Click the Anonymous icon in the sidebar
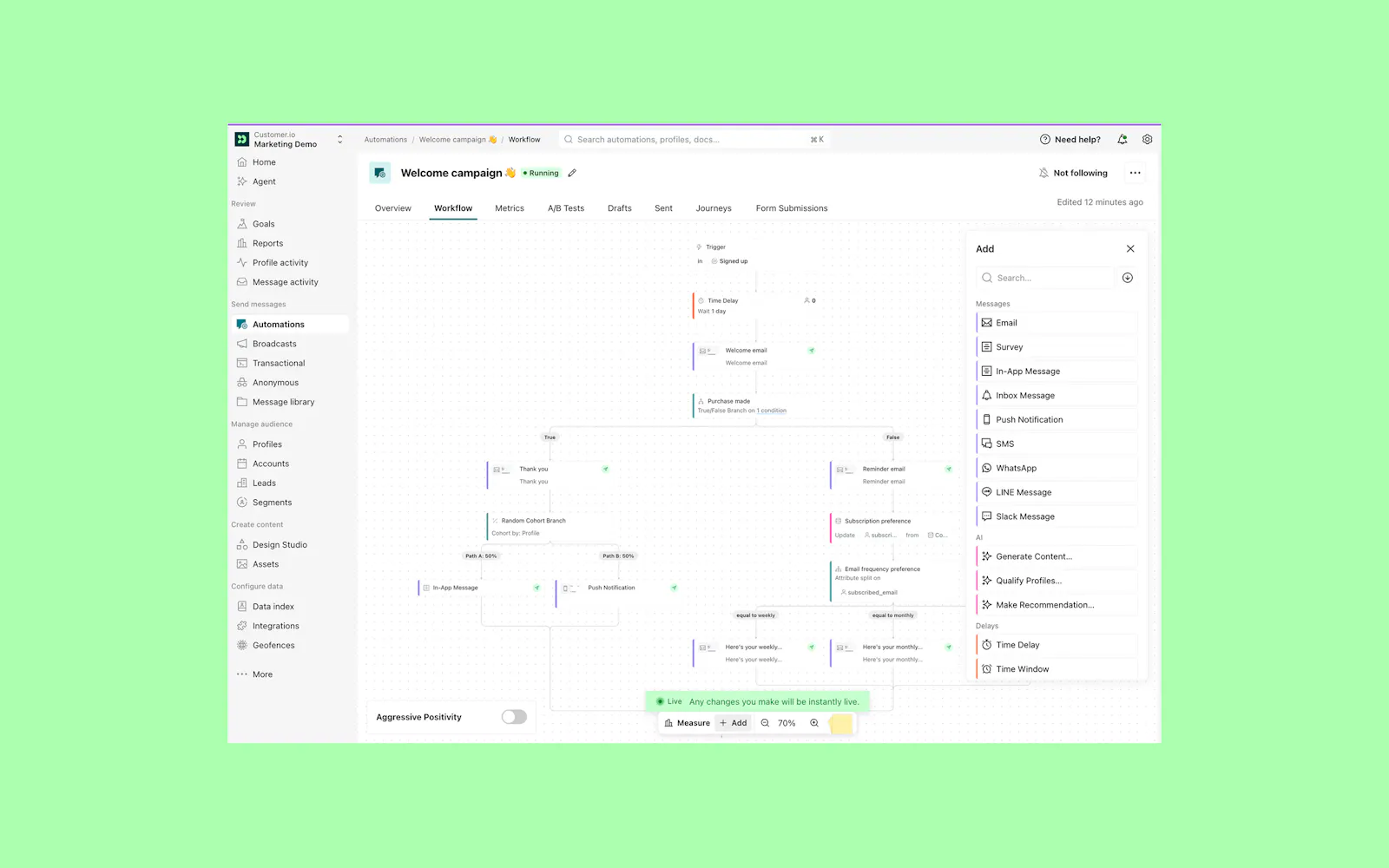1389x868 pixels. 242,382
